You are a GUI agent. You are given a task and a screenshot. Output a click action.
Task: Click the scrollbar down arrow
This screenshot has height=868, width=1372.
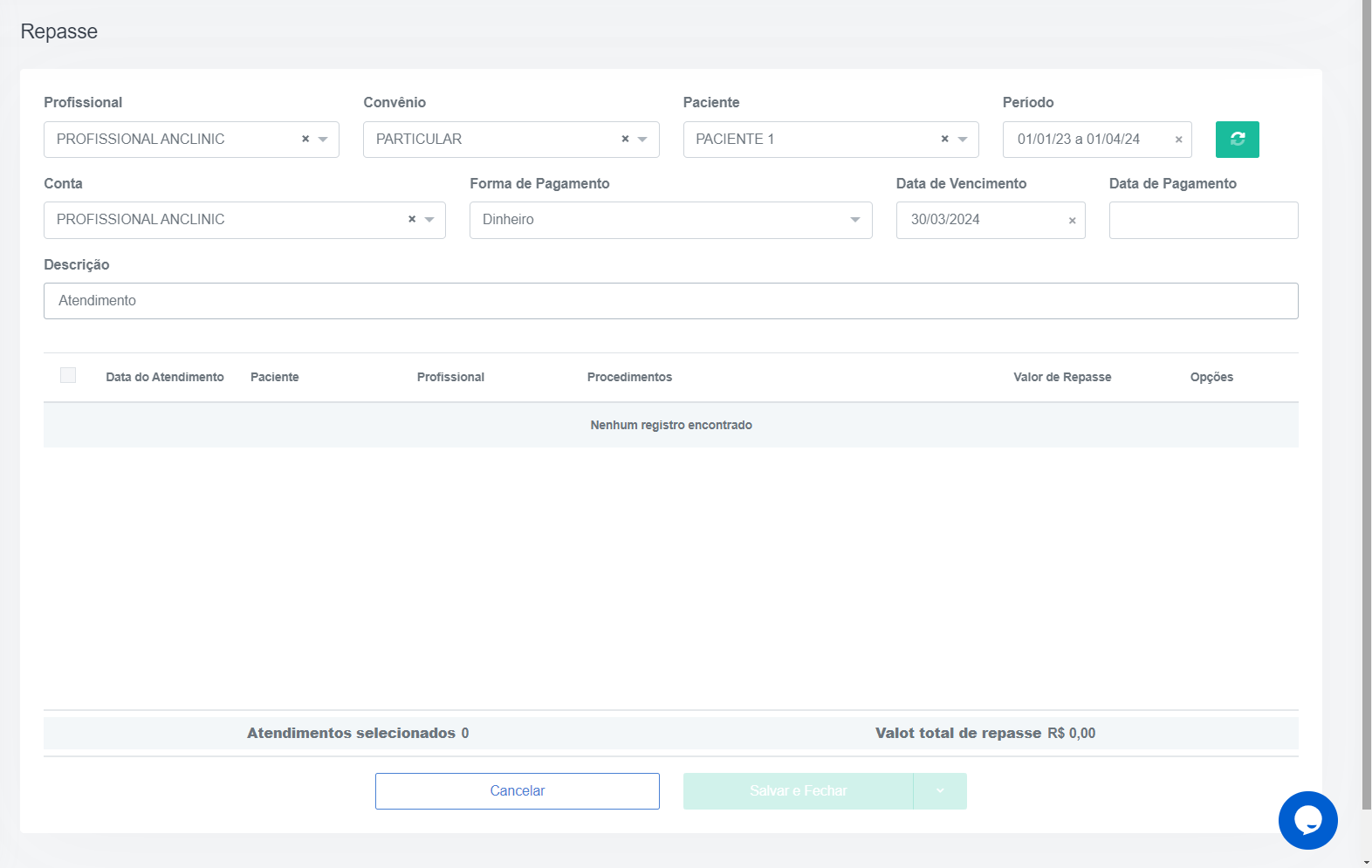click(x=1367, y=862)
